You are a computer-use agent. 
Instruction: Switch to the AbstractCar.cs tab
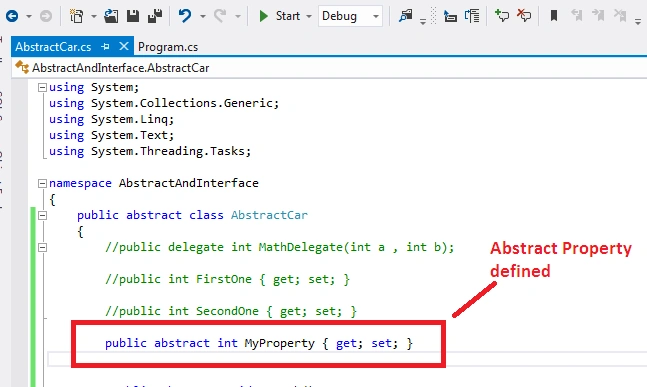(x=53, y=47)
